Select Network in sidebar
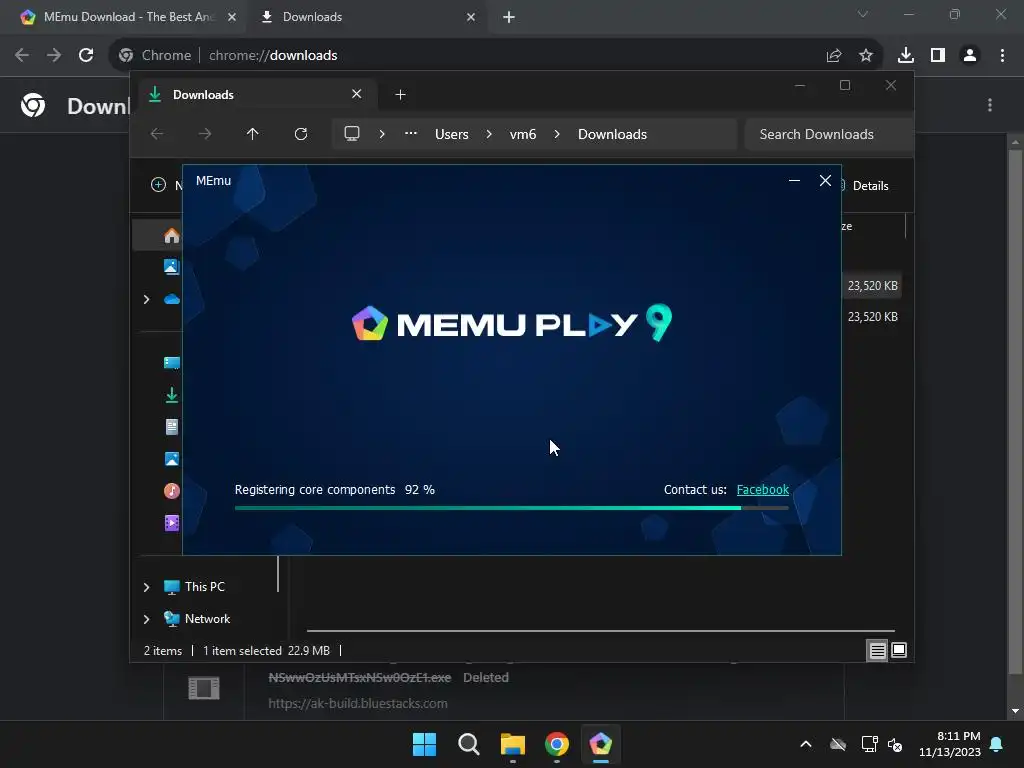1024x768 pixels. click(197, 619)
